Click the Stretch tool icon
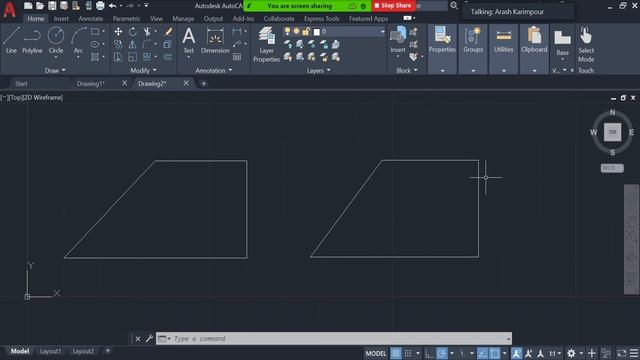 coord(118,57)
